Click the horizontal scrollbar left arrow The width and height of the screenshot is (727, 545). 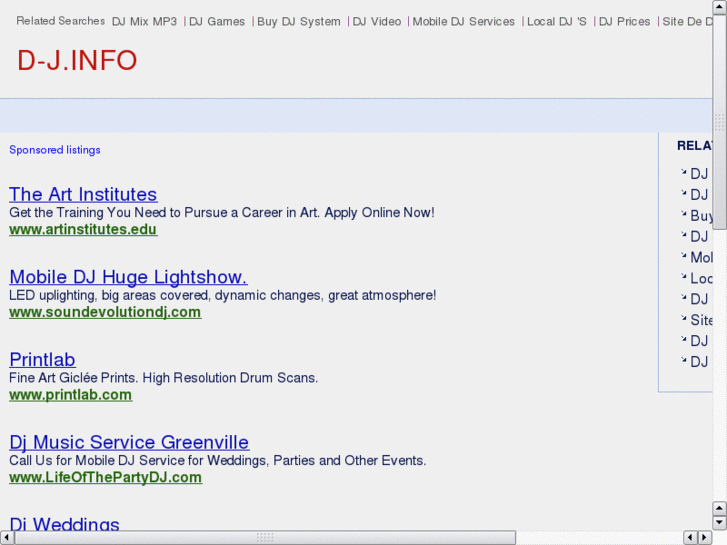[x=7, y=538]
